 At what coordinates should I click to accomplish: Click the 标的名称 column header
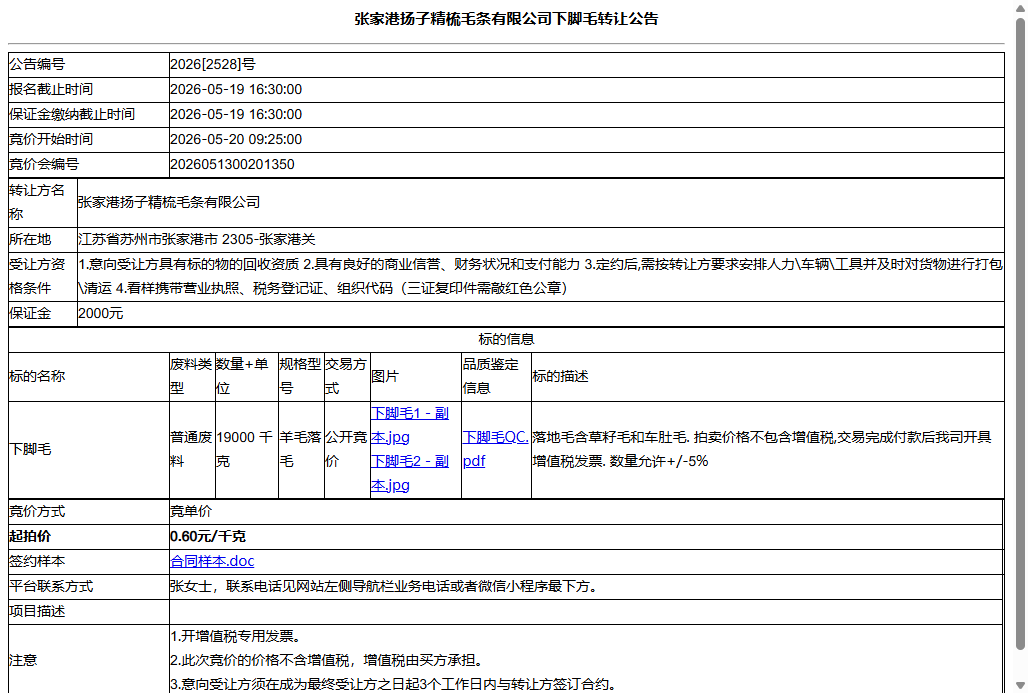click(89, 376)
